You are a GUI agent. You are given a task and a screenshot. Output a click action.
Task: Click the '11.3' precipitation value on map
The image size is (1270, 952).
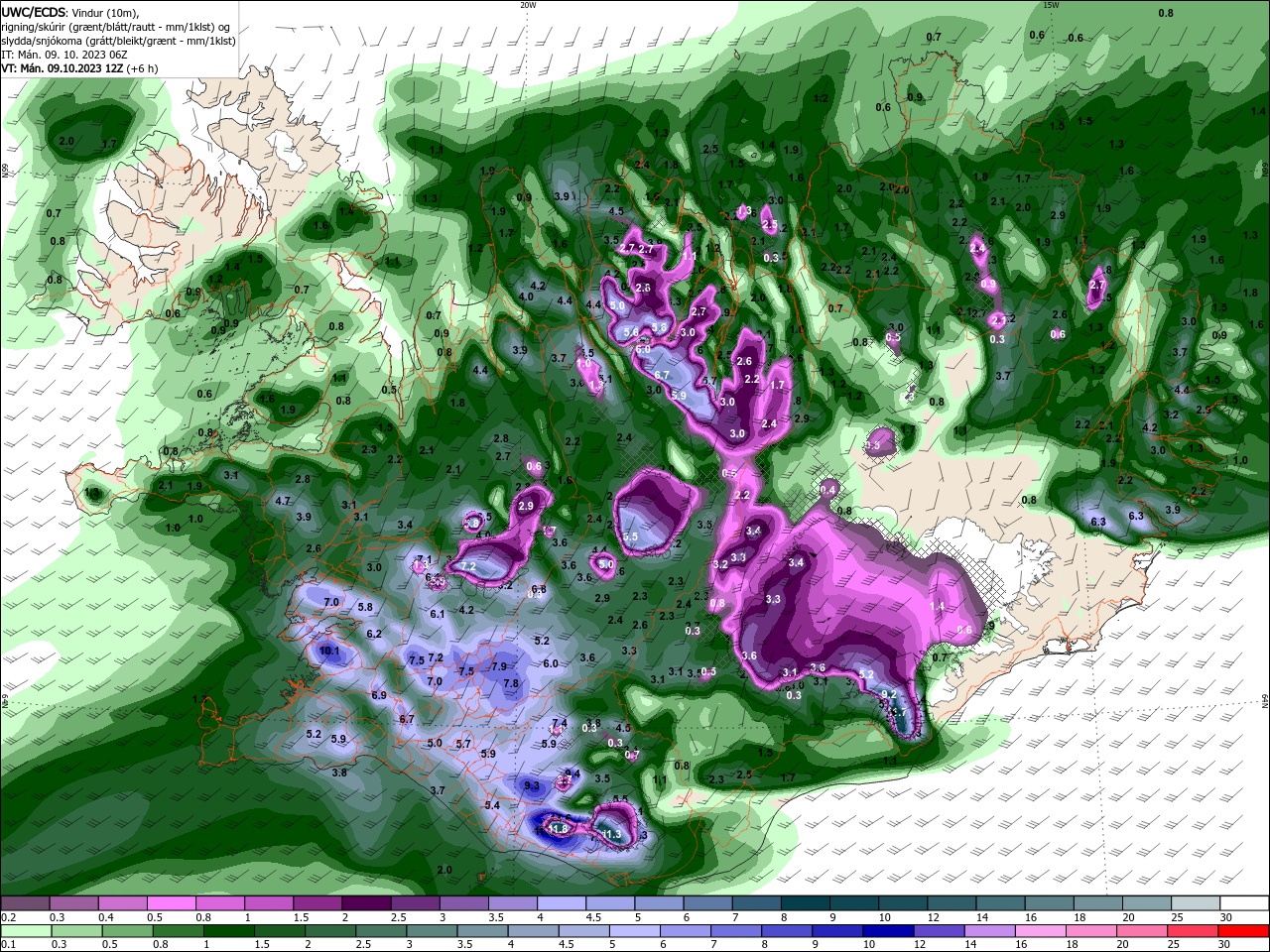(611, 835)
